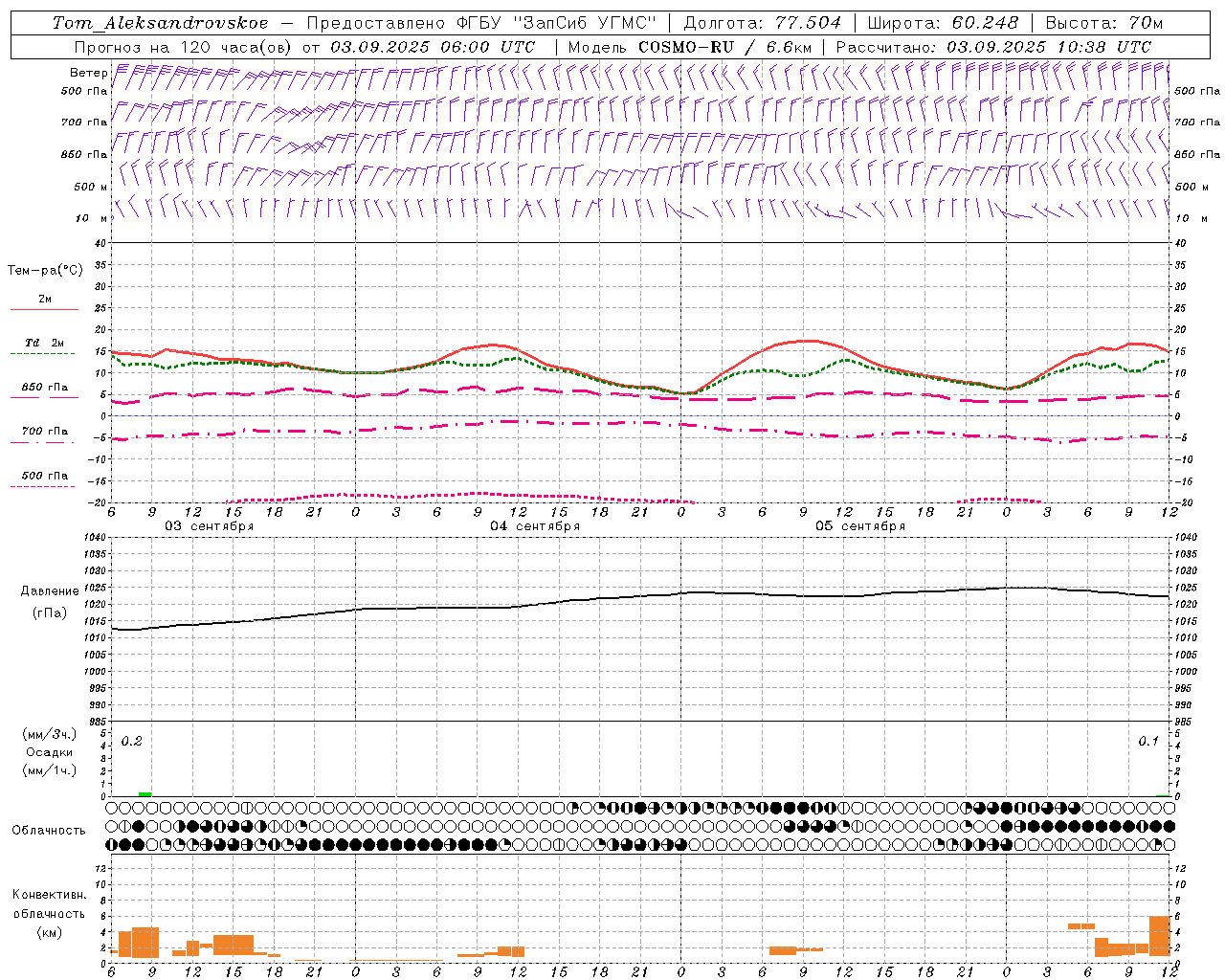Click the Тем-ра(°C) axis title
This screenshot has height=980, width=1225.
pos(45,271)
